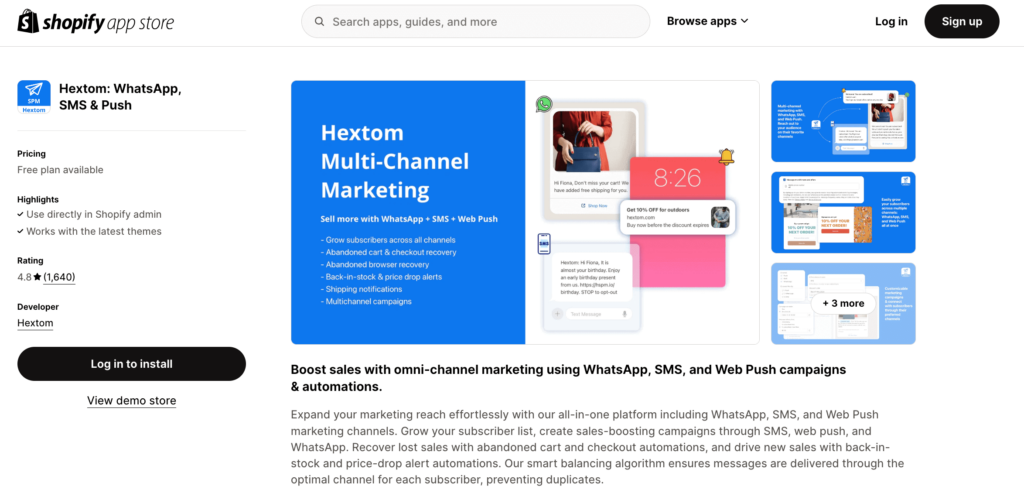This screenshot has width=1024, height=493.
Task: Click the Abandoned browser recovery bullet
Action: (375, 264)
